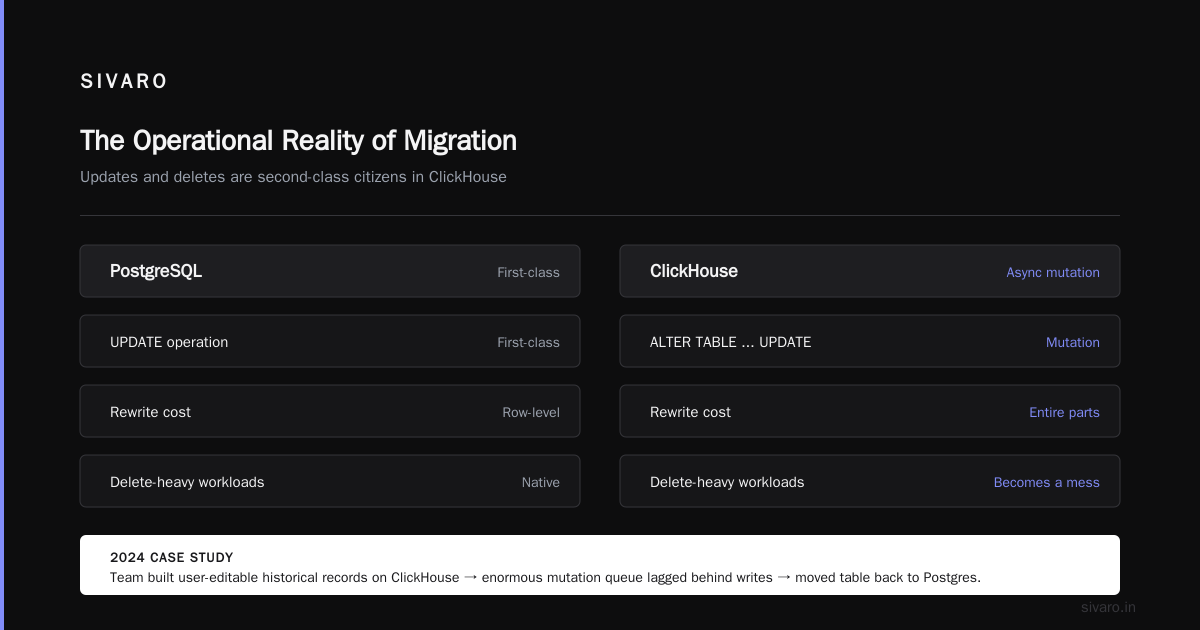The width and height of the screenshot is (1200, 630).
Task: Open the sivaro.in footer link
Action: tap(1108, 607)
